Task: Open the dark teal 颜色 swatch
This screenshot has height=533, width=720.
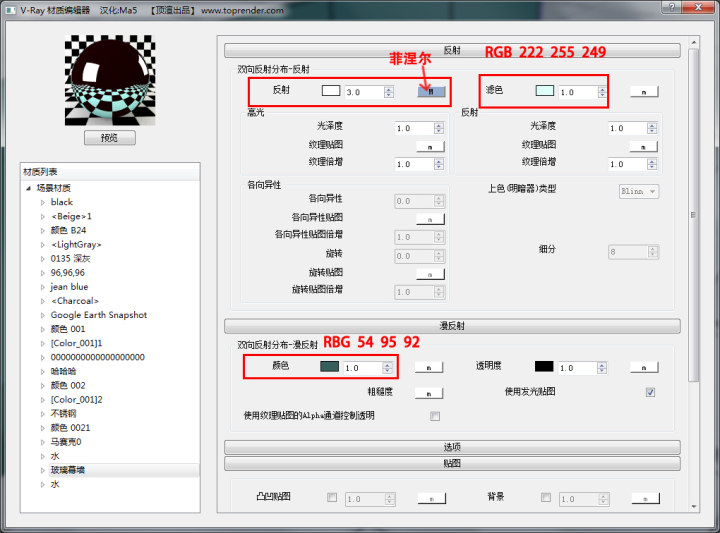Action: pyautogui.click(x=329, y=366)
